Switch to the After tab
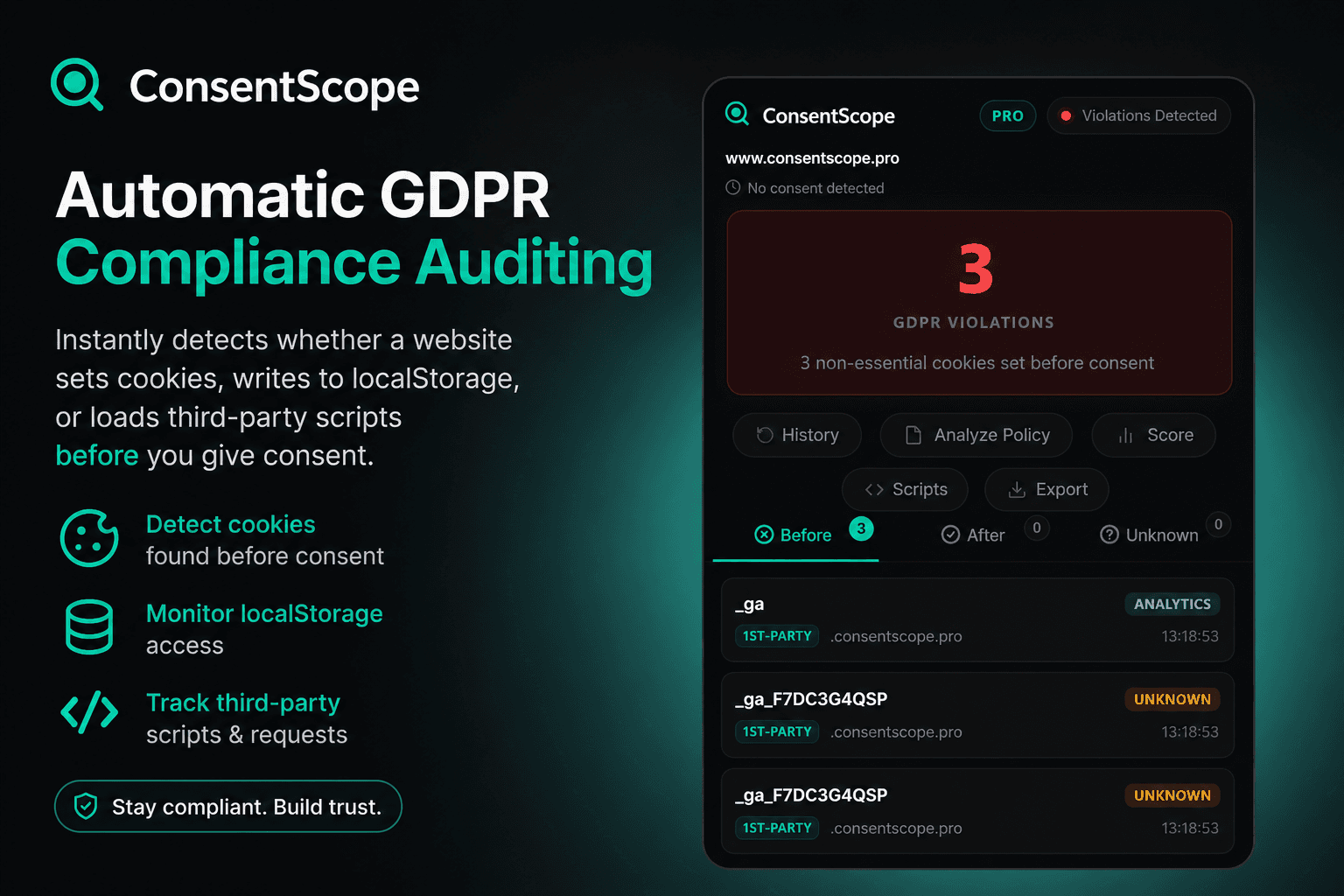The width and height of the screenshot is (1344, 896). (987, 535)
